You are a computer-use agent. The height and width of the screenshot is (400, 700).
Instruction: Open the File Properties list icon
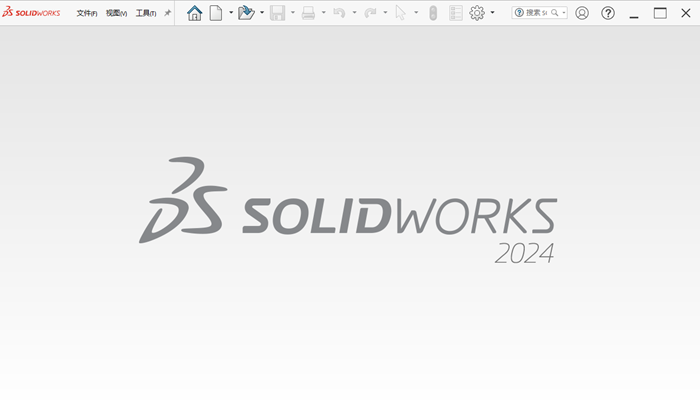[455, 13]
